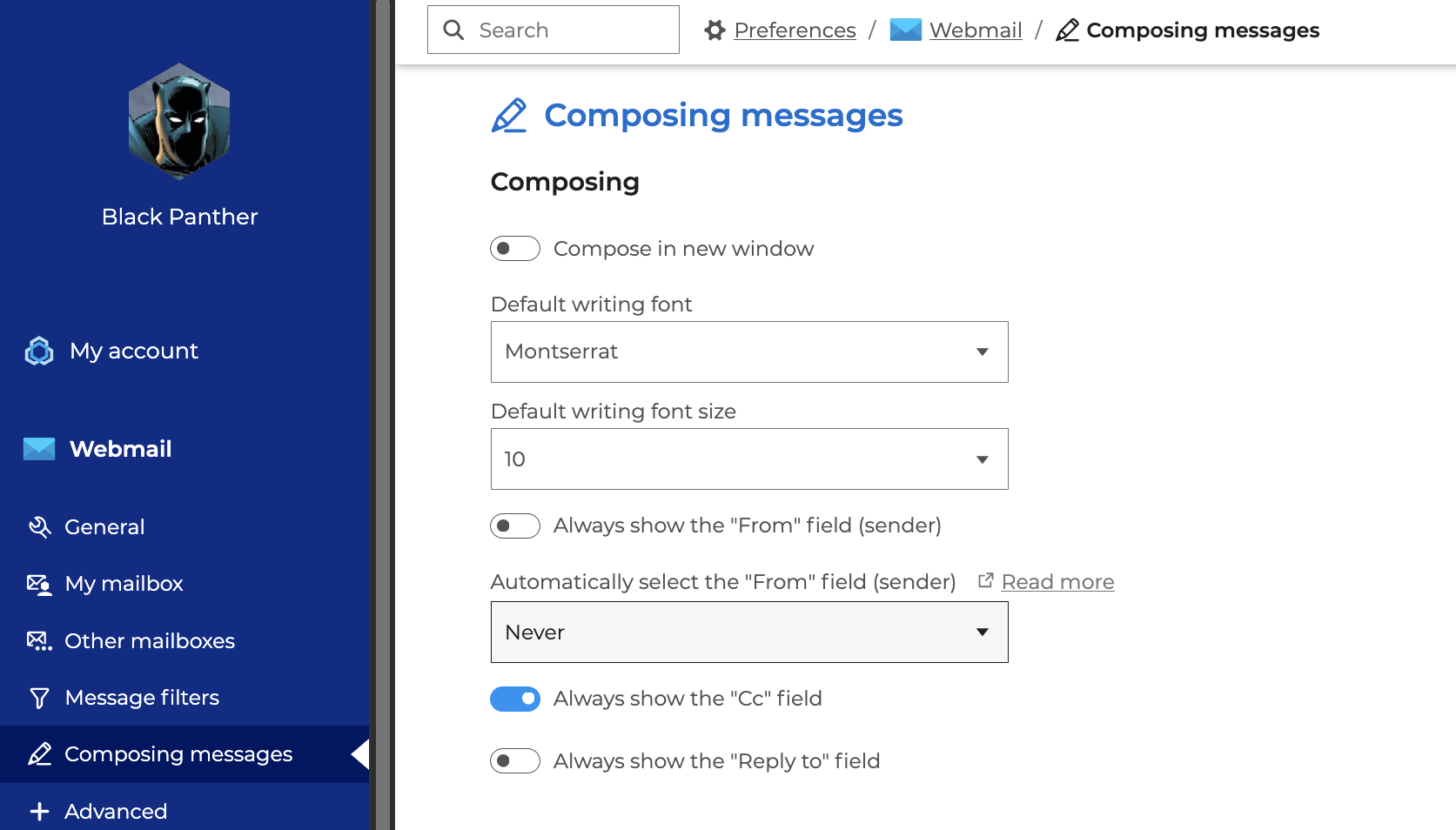The width and height of the screenshot is (1456, 830).
Task: Toggle Always show the "From" field
Action: pos(515,525)
